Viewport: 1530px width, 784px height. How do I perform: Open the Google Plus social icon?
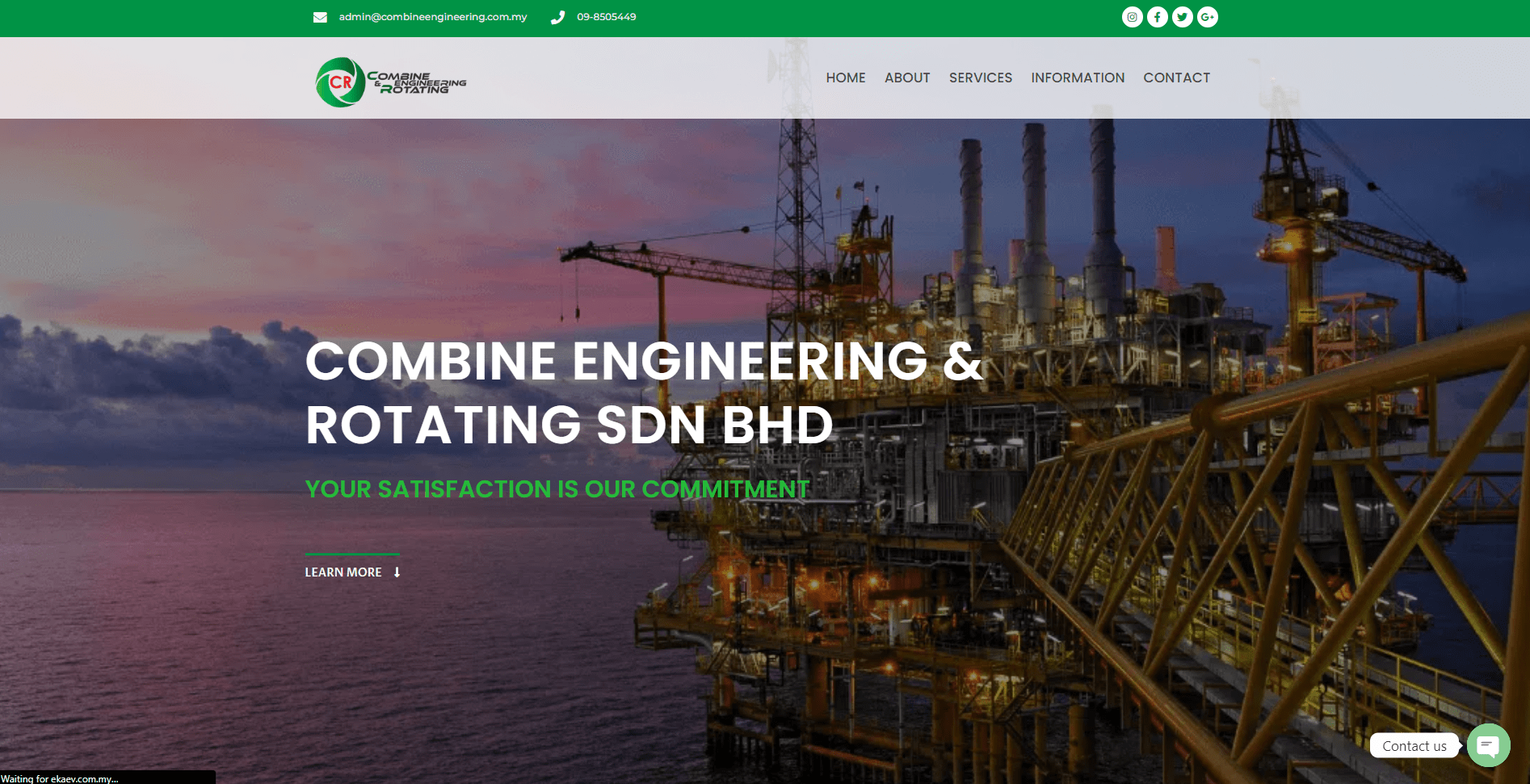pos(1207,17)
